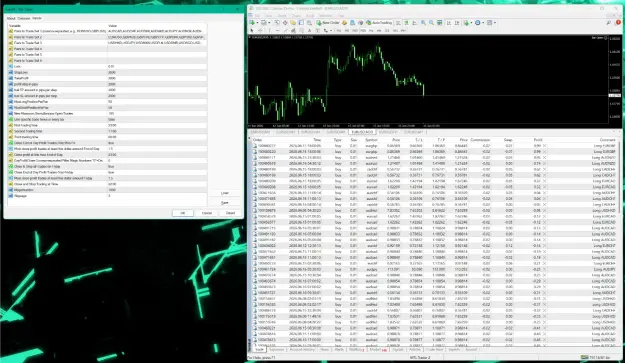Open the Profiles toolbar icon
This screenshot has height=363, width=625.
pyautogui.click(x=263, y=23)
